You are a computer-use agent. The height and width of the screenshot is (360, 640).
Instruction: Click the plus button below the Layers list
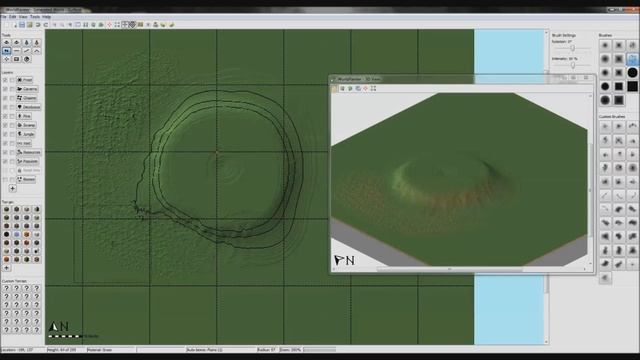click(x=12, y=189)
